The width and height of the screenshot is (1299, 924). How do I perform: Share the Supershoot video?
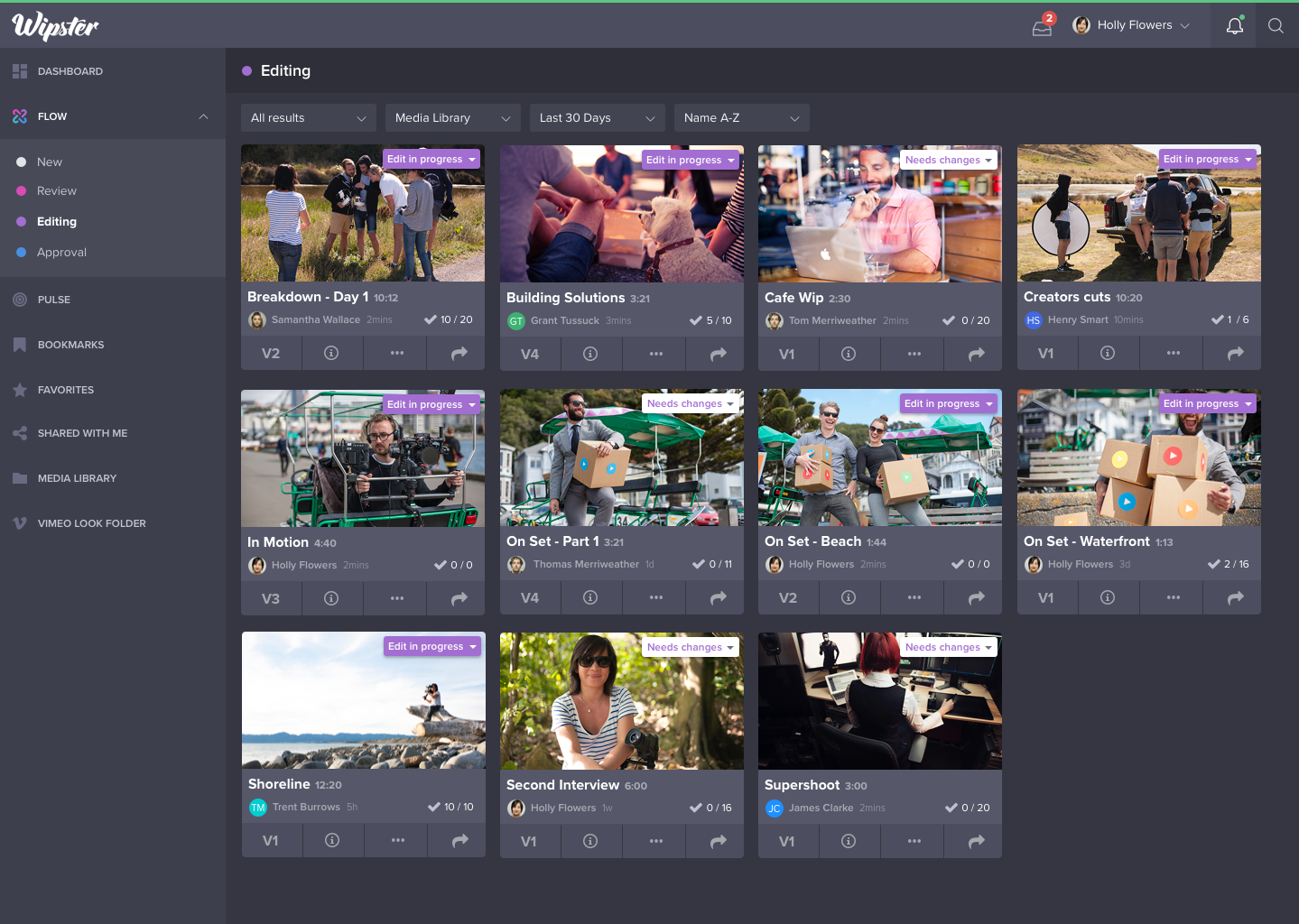976,841
